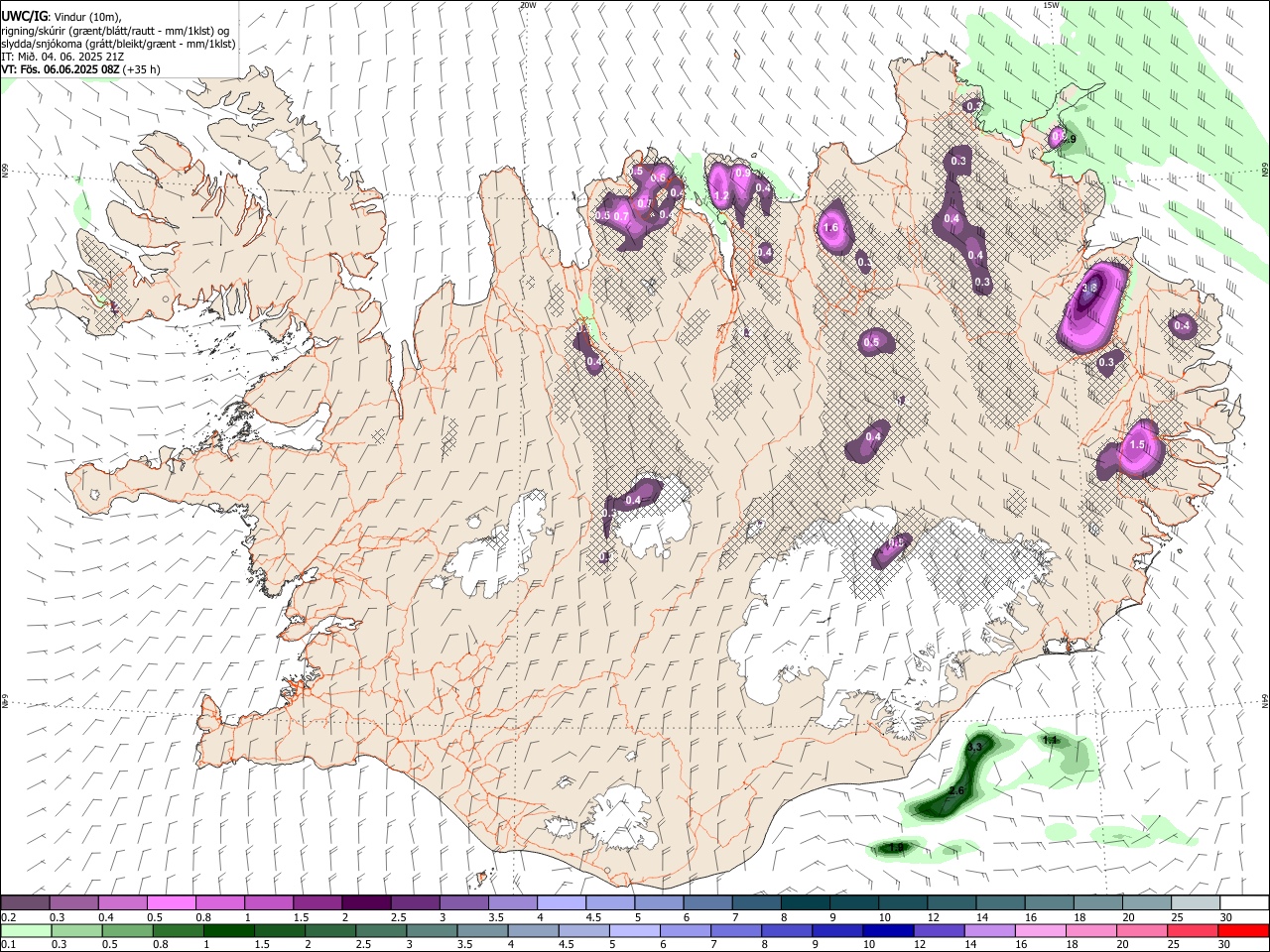Click the white 30 swatch ending the top legend
This screenshot has width=1270, height=952.
(x=1243, y=902)
